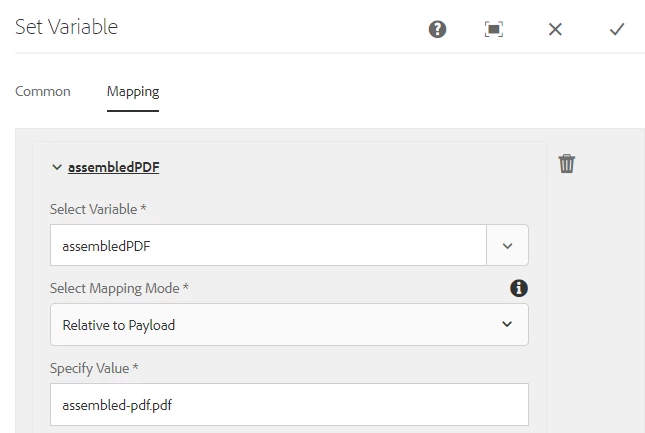The image size is (645, 433).
Task: Open the Select Variable dropdown arrow button
Action: pos(507,245)
